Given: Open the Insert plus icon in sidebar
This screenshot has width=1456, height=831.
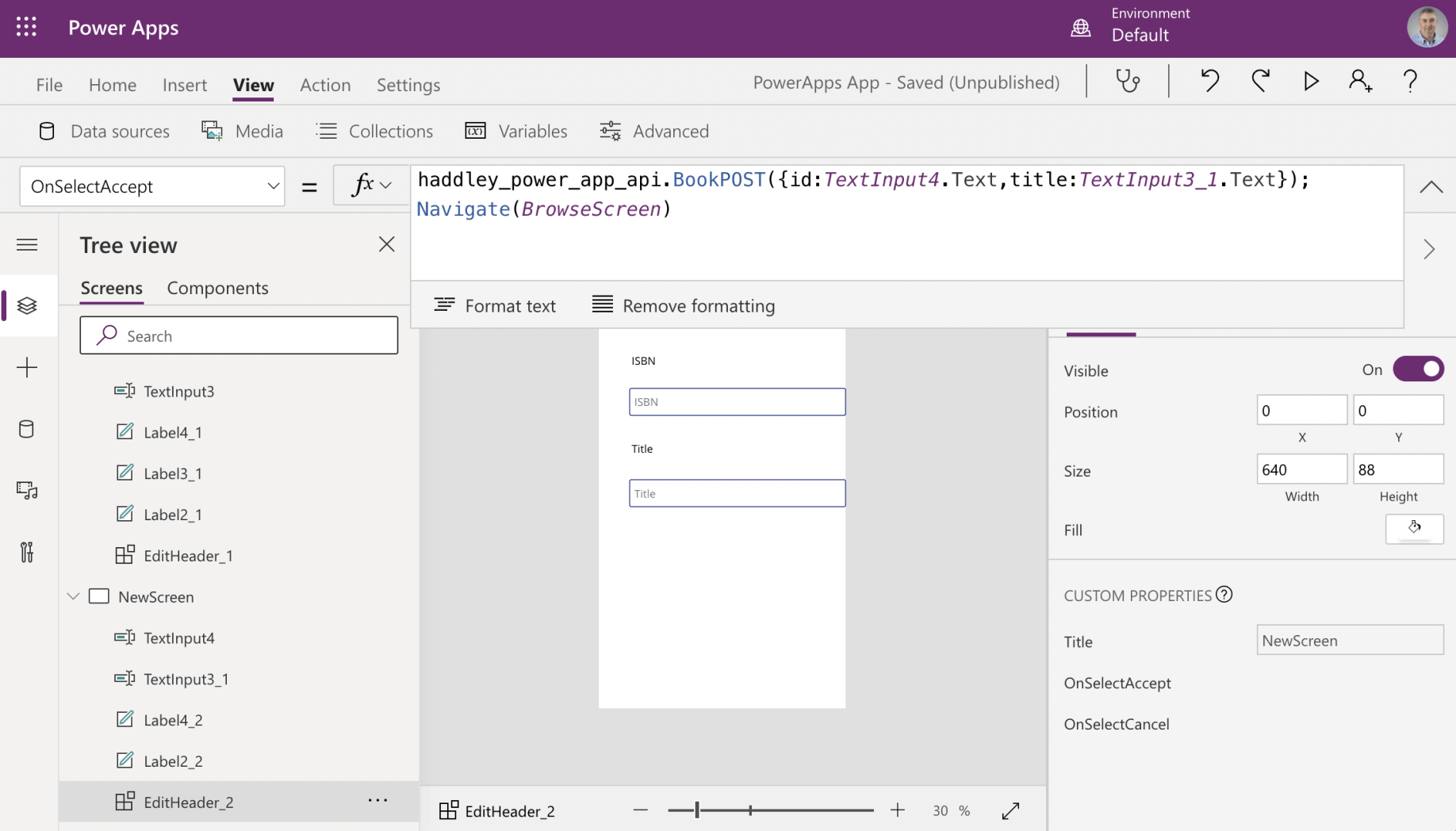Looking at the screenshot, I should click(x=27, y=367).
